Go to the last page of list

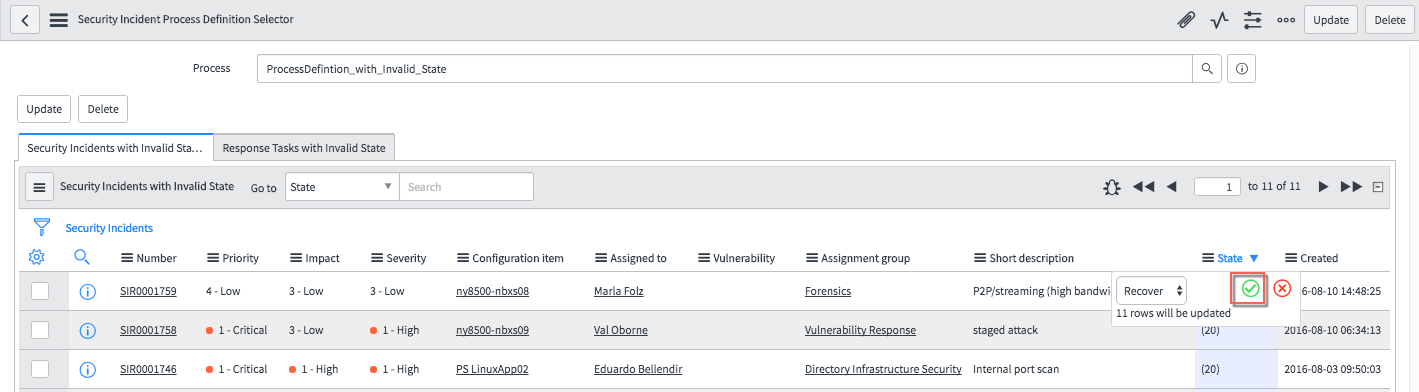[1351, 186]
